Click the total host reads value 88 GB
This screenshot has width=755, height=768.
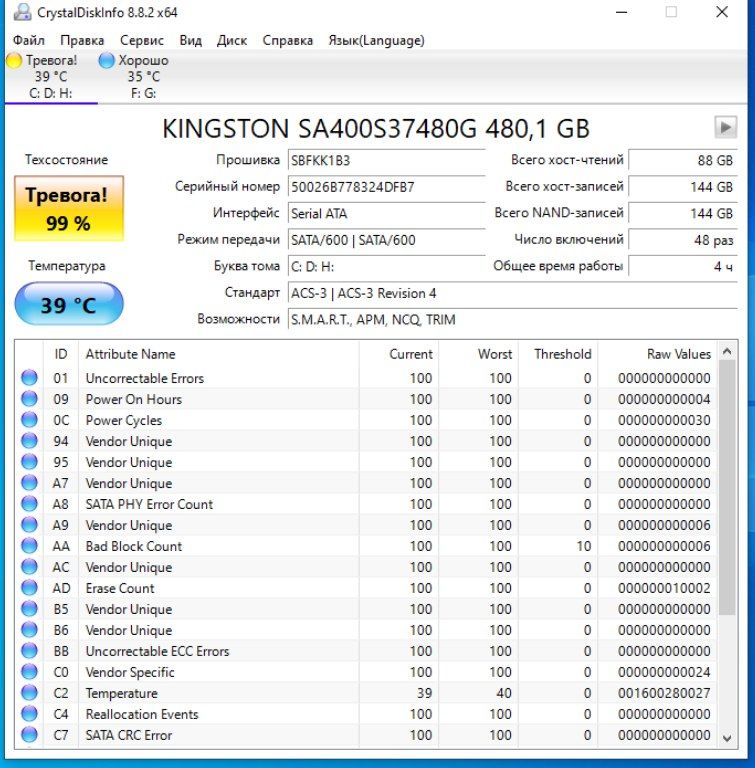(x=682, y=161)
